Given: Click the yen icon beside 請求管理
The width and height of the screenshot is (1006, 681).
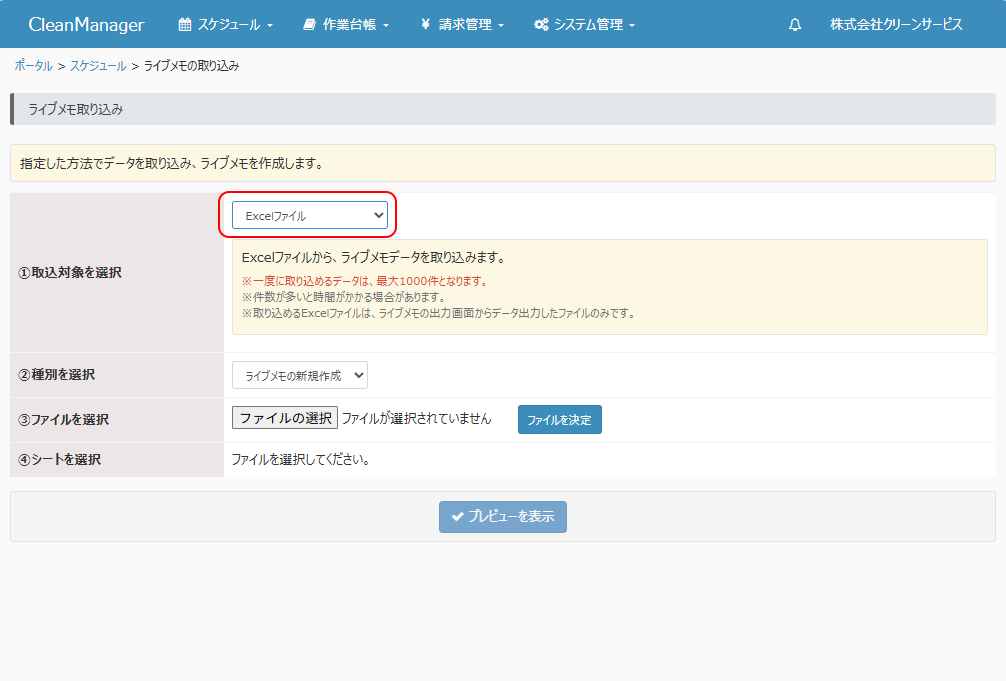Looking at the screenshot, I should point(426,24).
